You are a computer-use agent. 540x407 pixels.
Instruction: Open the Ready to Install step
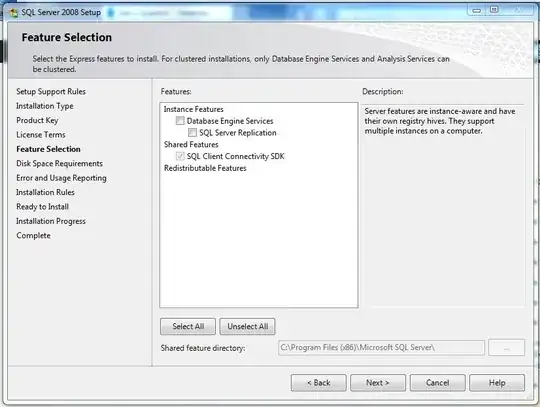click(42, 207)
